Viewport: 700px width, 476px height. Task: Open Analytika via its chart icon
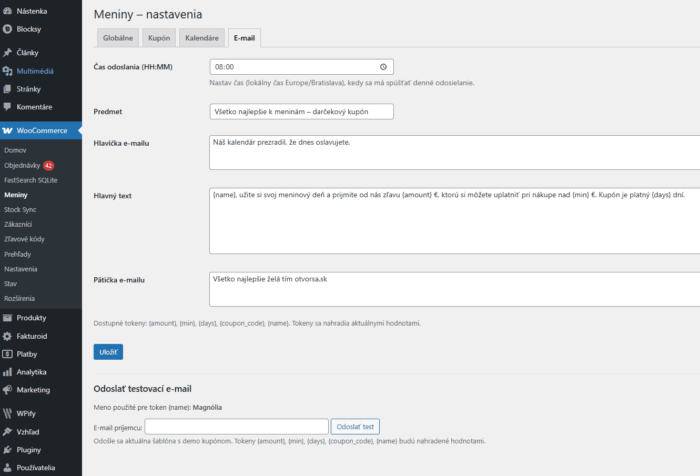click(8, 371)
